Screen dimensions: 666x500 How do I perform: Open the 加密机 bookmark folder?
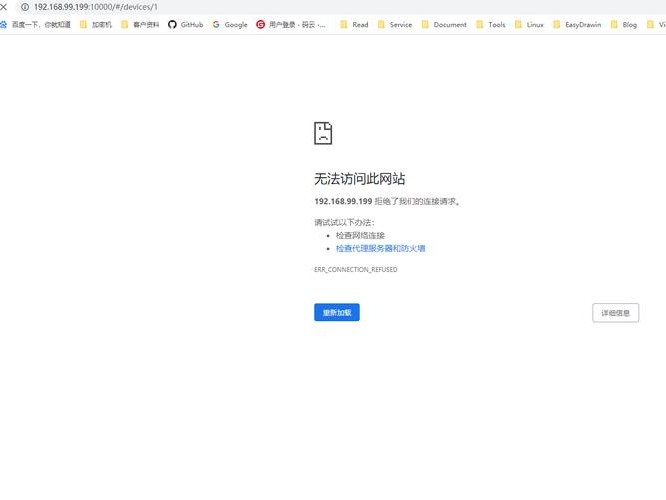(96, 25)
